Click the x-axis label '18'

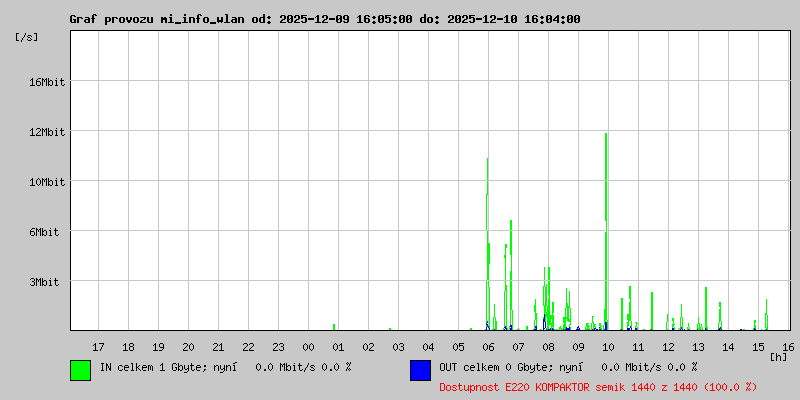[129, 347]
